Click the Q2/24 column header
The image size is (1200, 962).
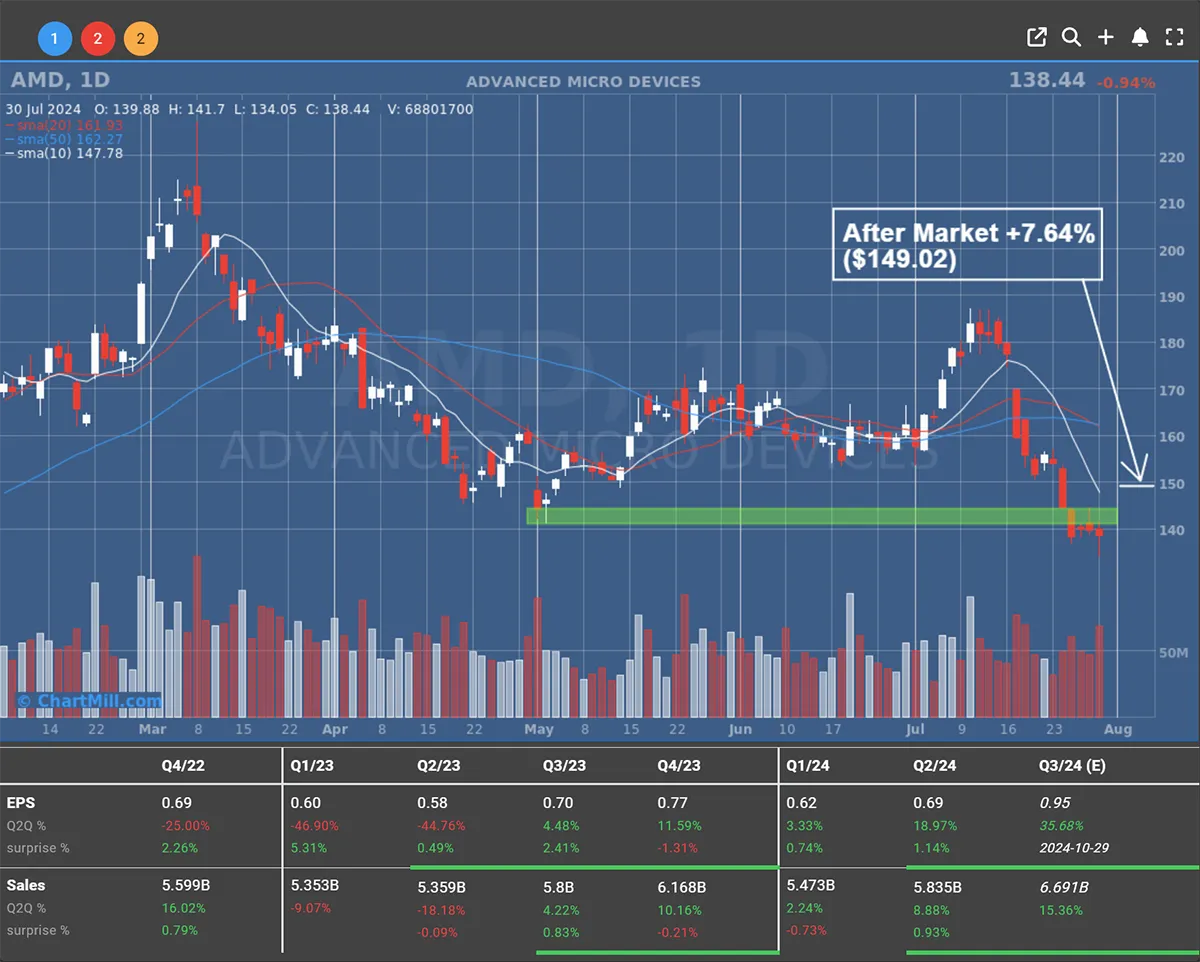[x=934, y=765]
